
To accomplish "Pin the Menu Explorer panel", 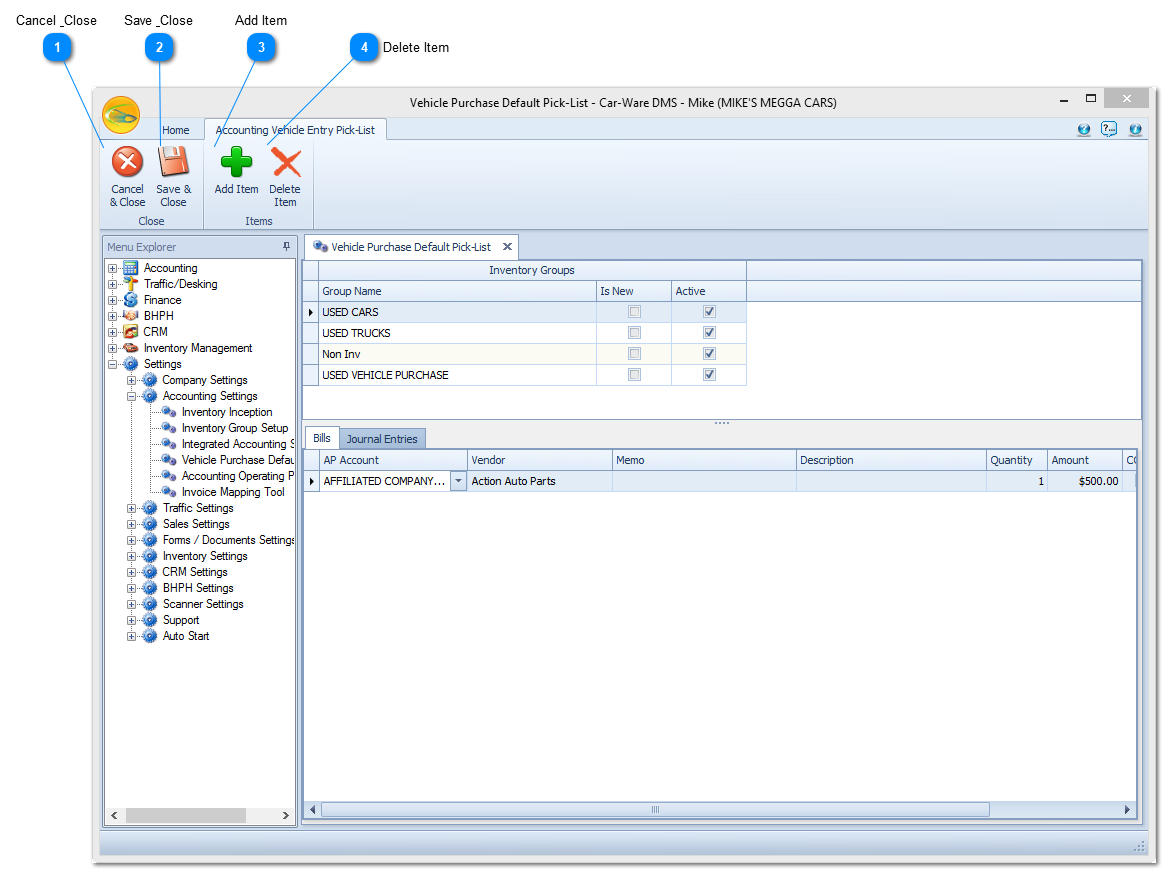I will click(x=286, y=247).
